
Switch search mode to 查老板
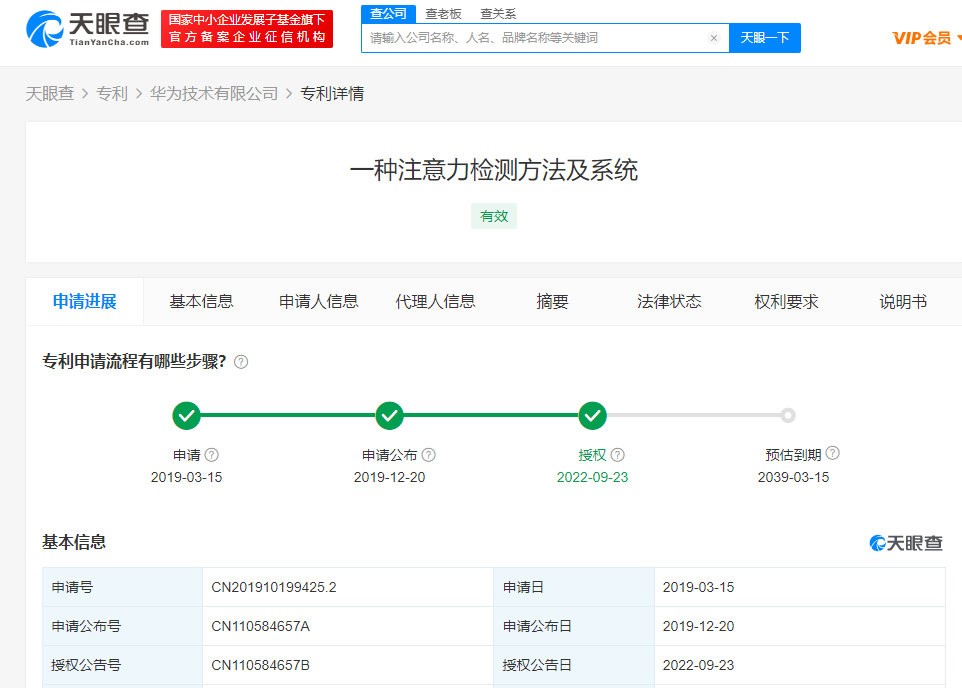point(443,14)
